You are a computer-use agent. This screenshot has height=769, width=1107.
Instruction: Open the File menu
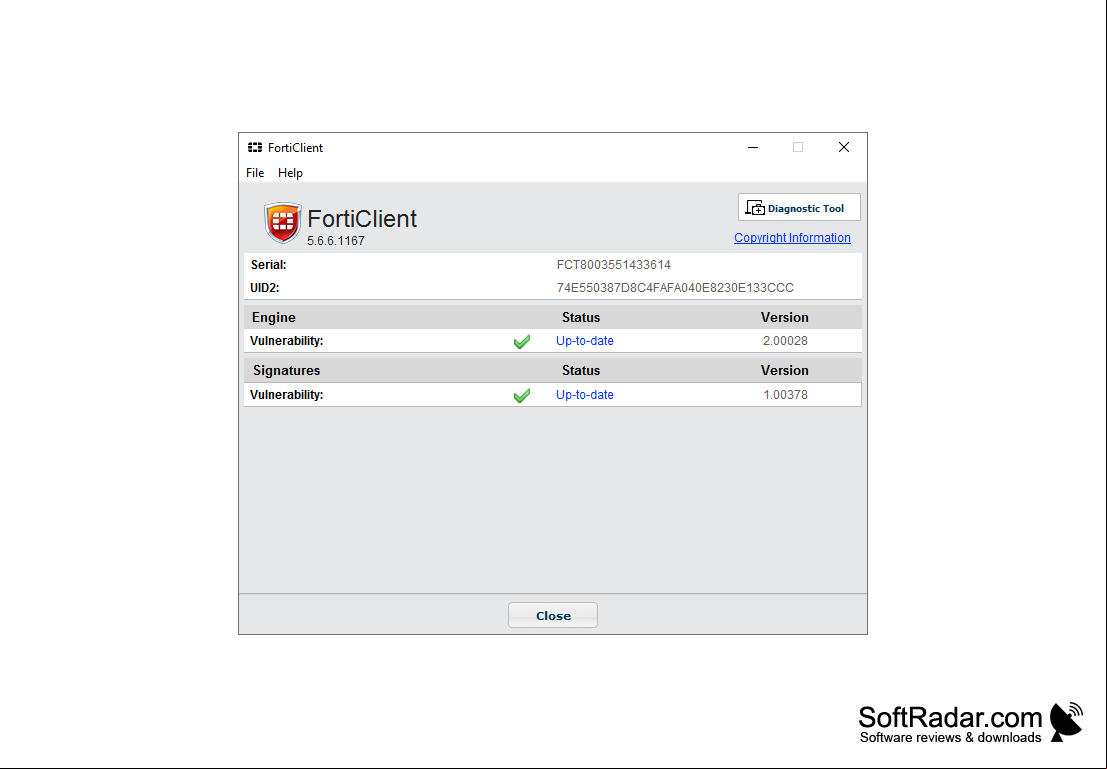pos(255,173)
